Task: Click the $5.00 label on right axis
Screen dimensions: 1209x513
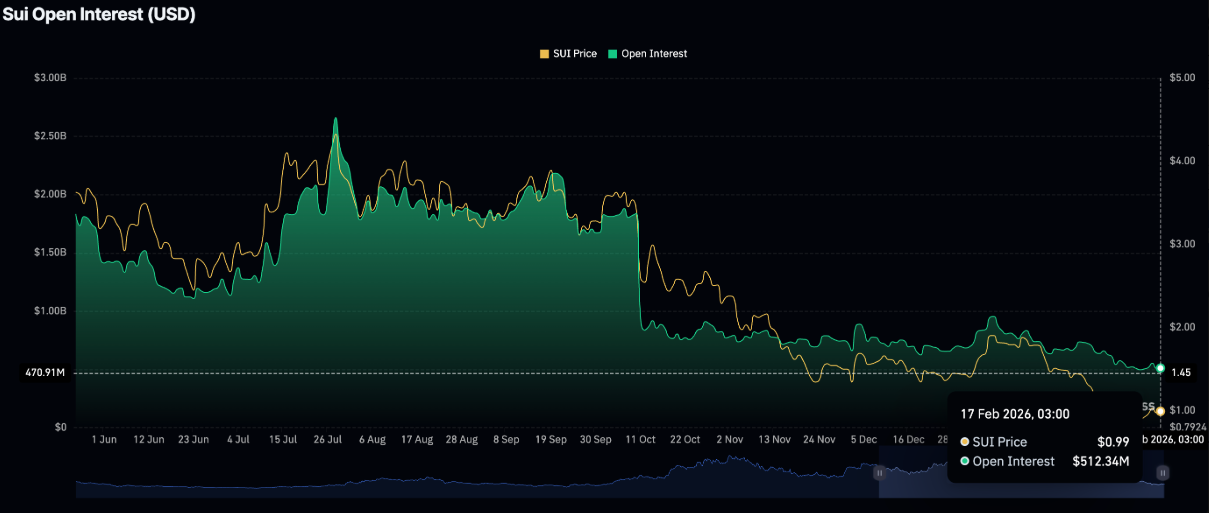Action: tap(1181, 78)
